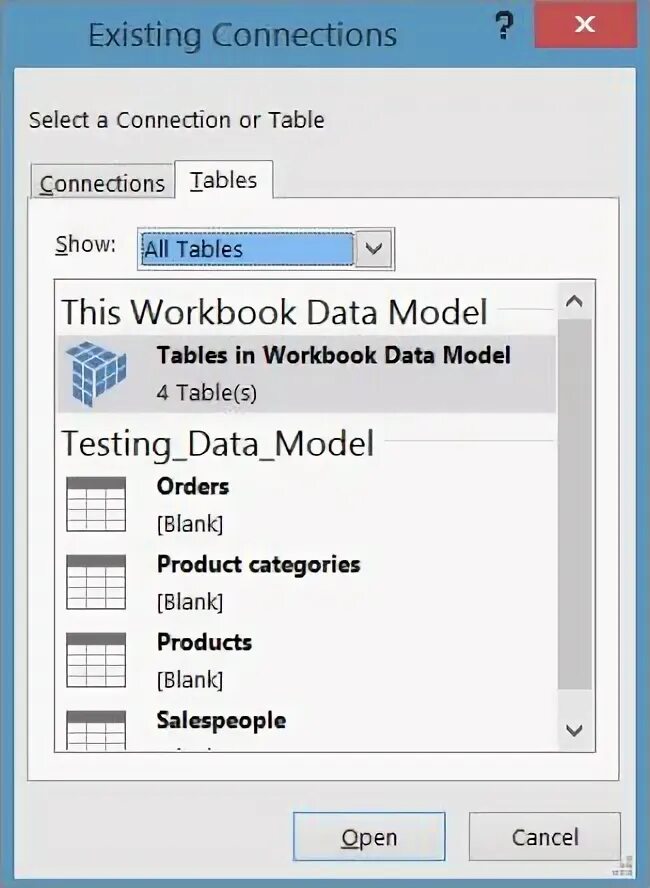
Task: Click the All Tables combo box field
Action: tap(246, 249)
